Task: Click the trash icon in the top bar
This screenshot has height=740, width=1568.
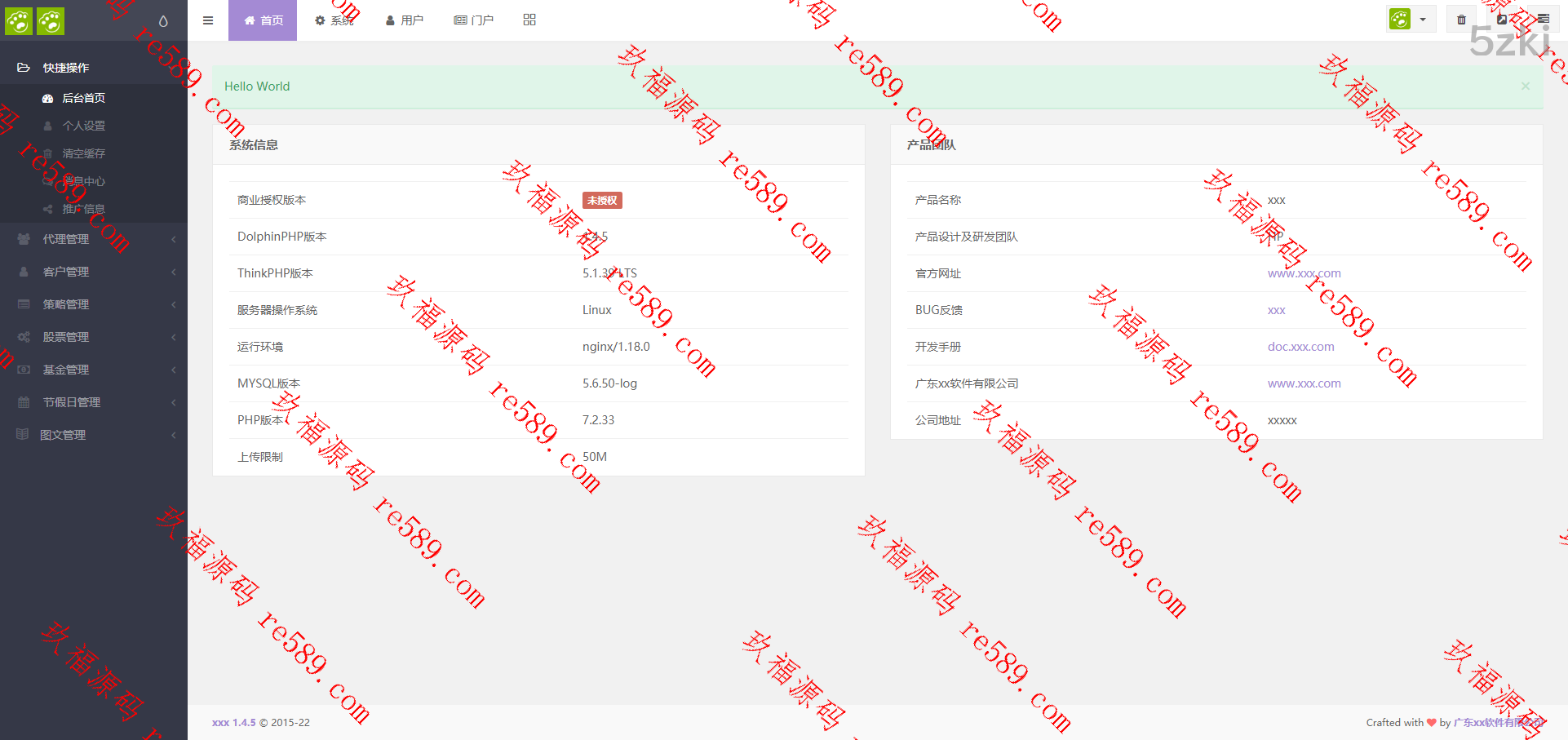Action: [x=1461, y=20]
